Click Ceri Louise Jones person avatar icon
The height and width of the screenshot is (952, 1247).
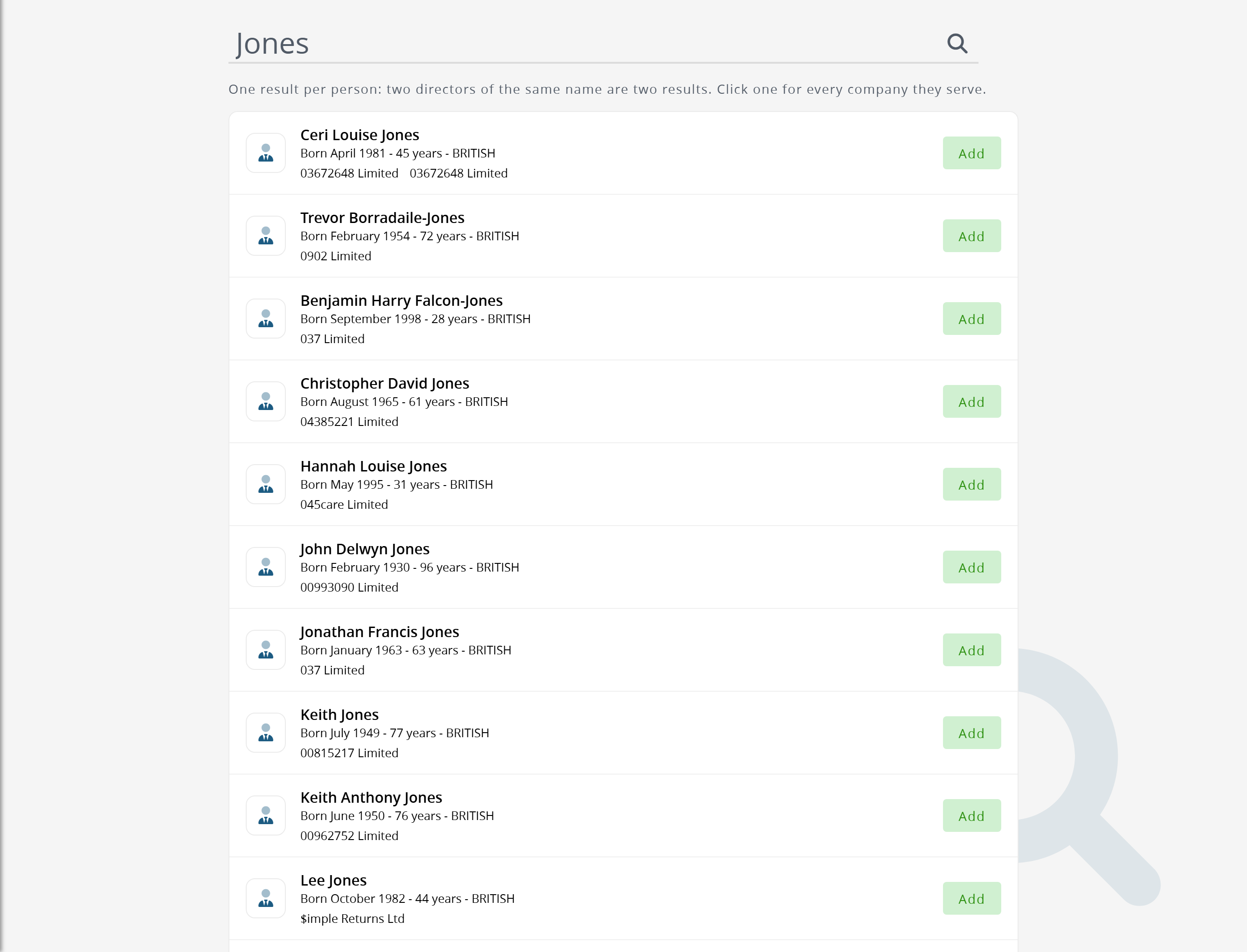point(266,153)
